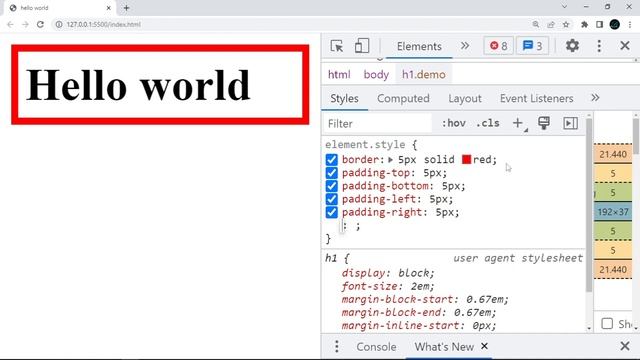Click the address bar URL
The image size is (640, 360).
tap(104, 24)
